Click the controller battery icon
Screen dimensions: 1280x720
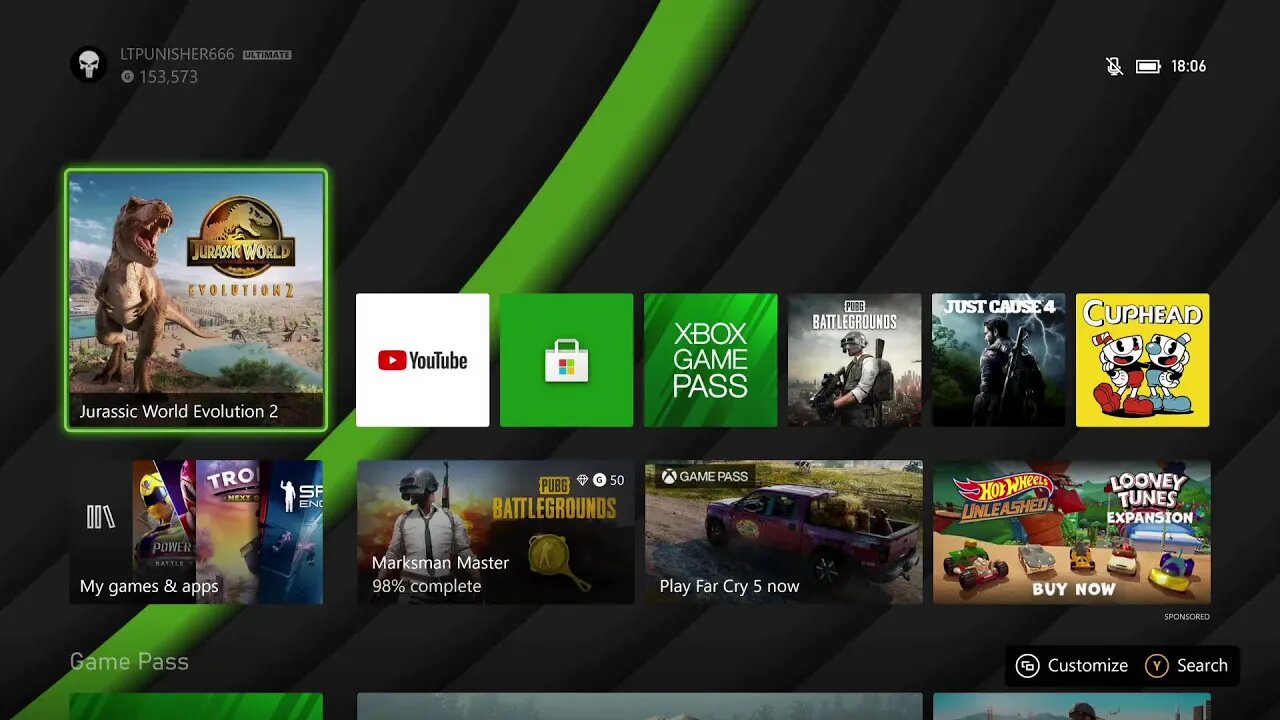pos(1148,66)
